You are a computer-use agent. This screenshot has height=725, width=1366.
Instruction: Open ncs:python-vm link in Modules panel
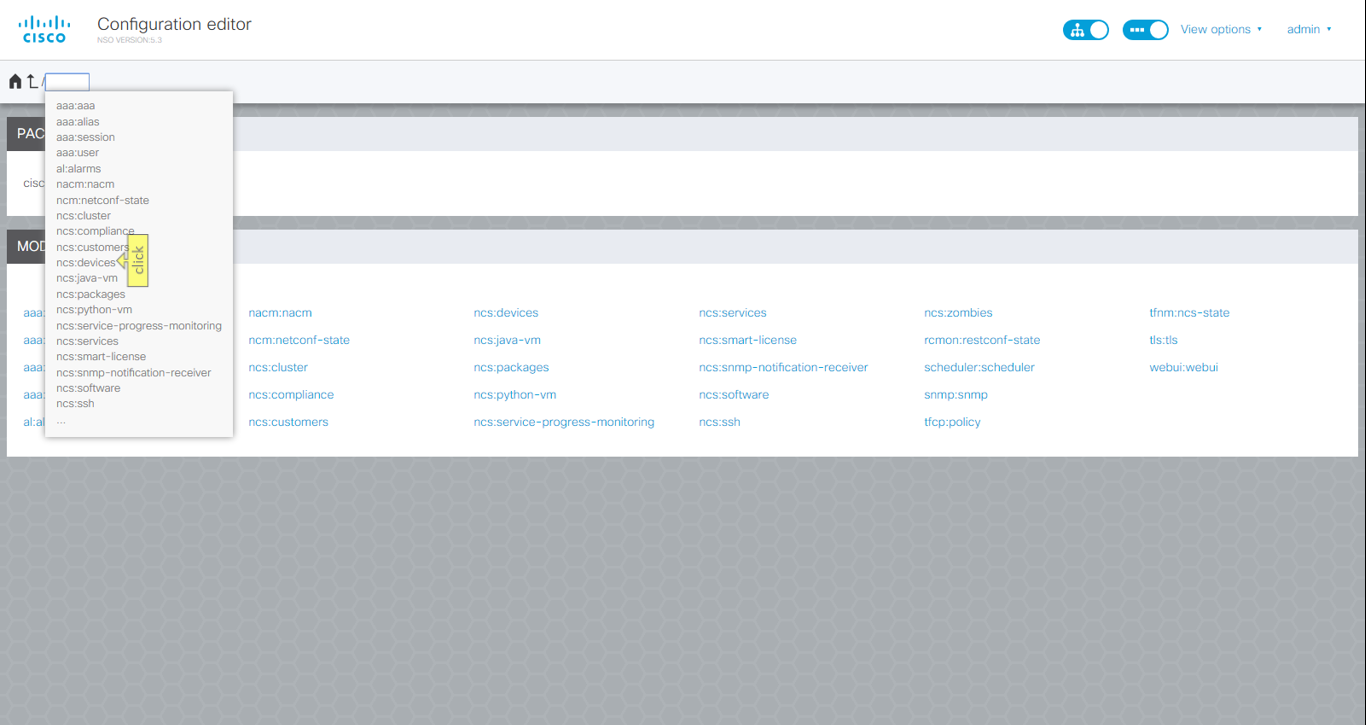click(515, 395)
